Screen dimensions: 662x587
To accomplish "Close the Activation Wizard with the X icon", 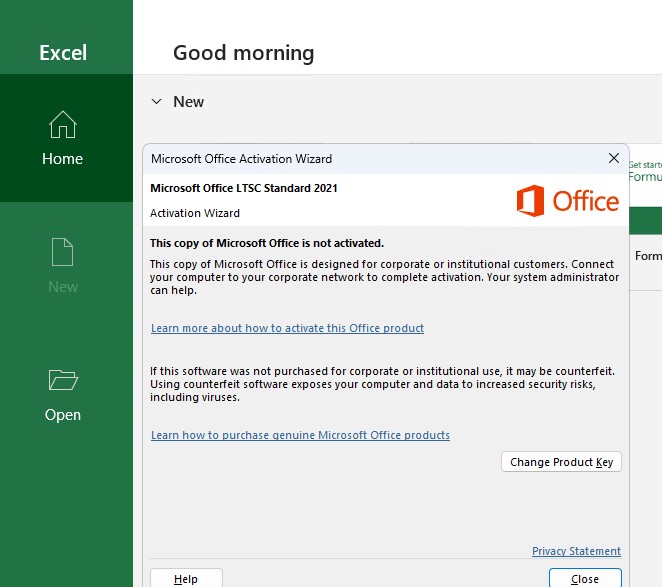I will click(613, 158).
